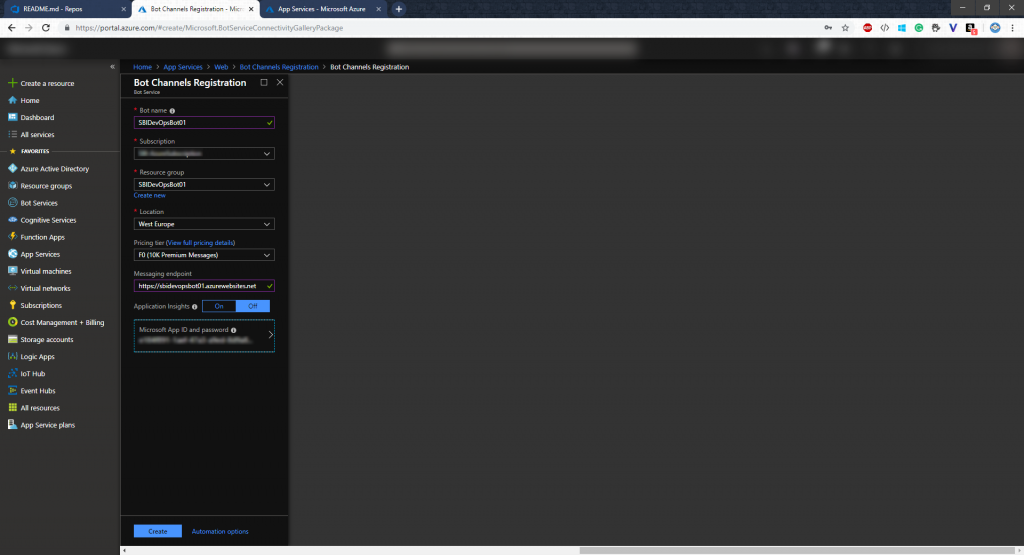The image size is (1024, 555).
Task: Click the Application Insights info icon
Action: (x=195, y=307)
